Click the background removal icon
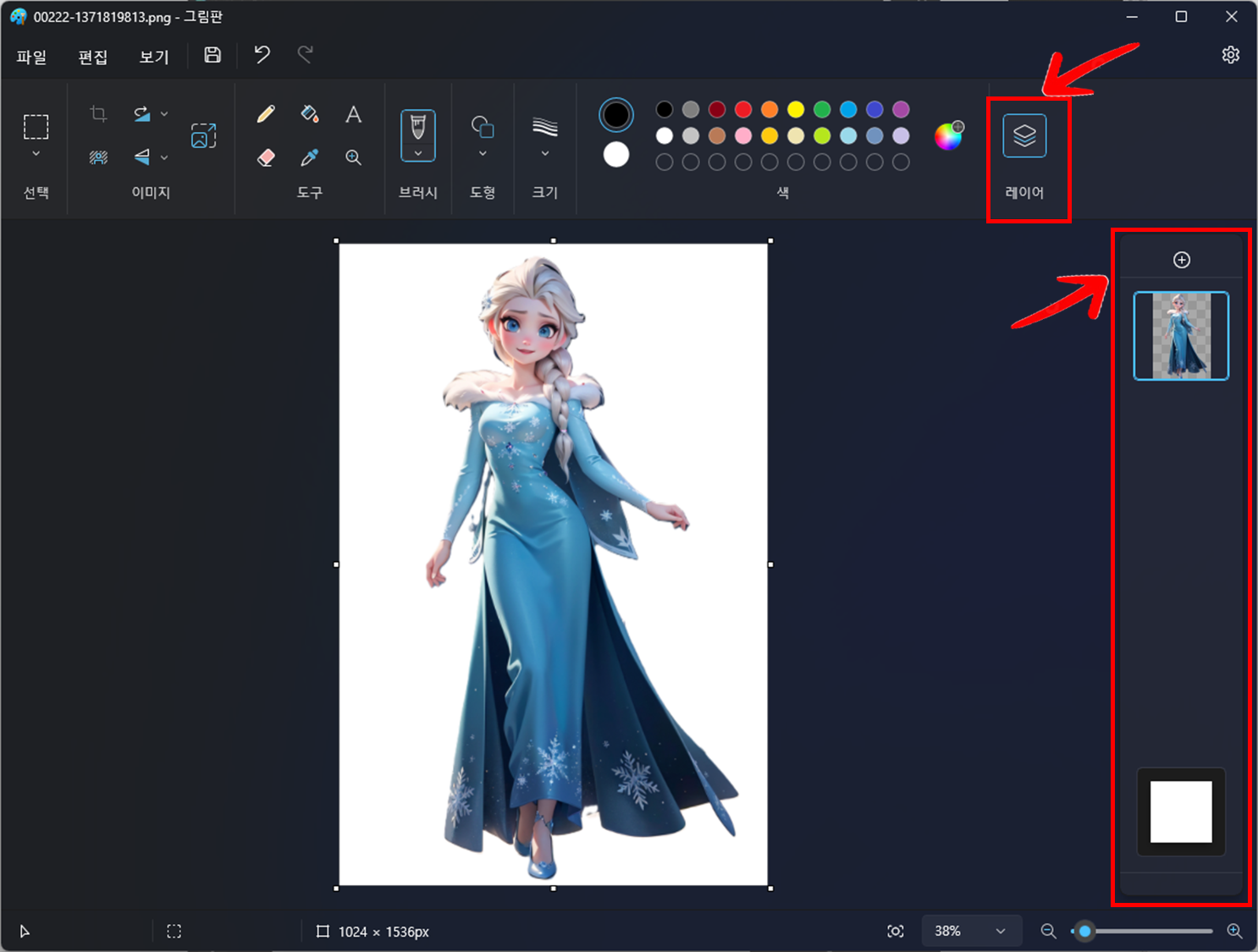 pos(98,157)
